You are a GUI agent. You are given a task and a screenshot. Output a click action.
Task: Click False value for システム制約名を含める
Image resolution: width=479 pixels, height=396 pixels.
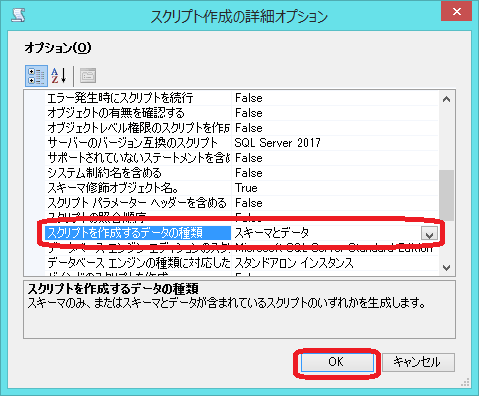tap(249, 173)
